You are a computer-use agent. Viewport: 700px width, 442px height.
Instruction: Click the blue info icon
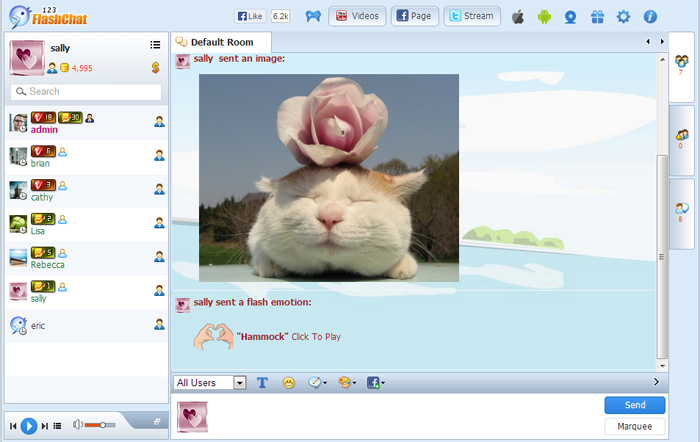(x=650, y=17)
